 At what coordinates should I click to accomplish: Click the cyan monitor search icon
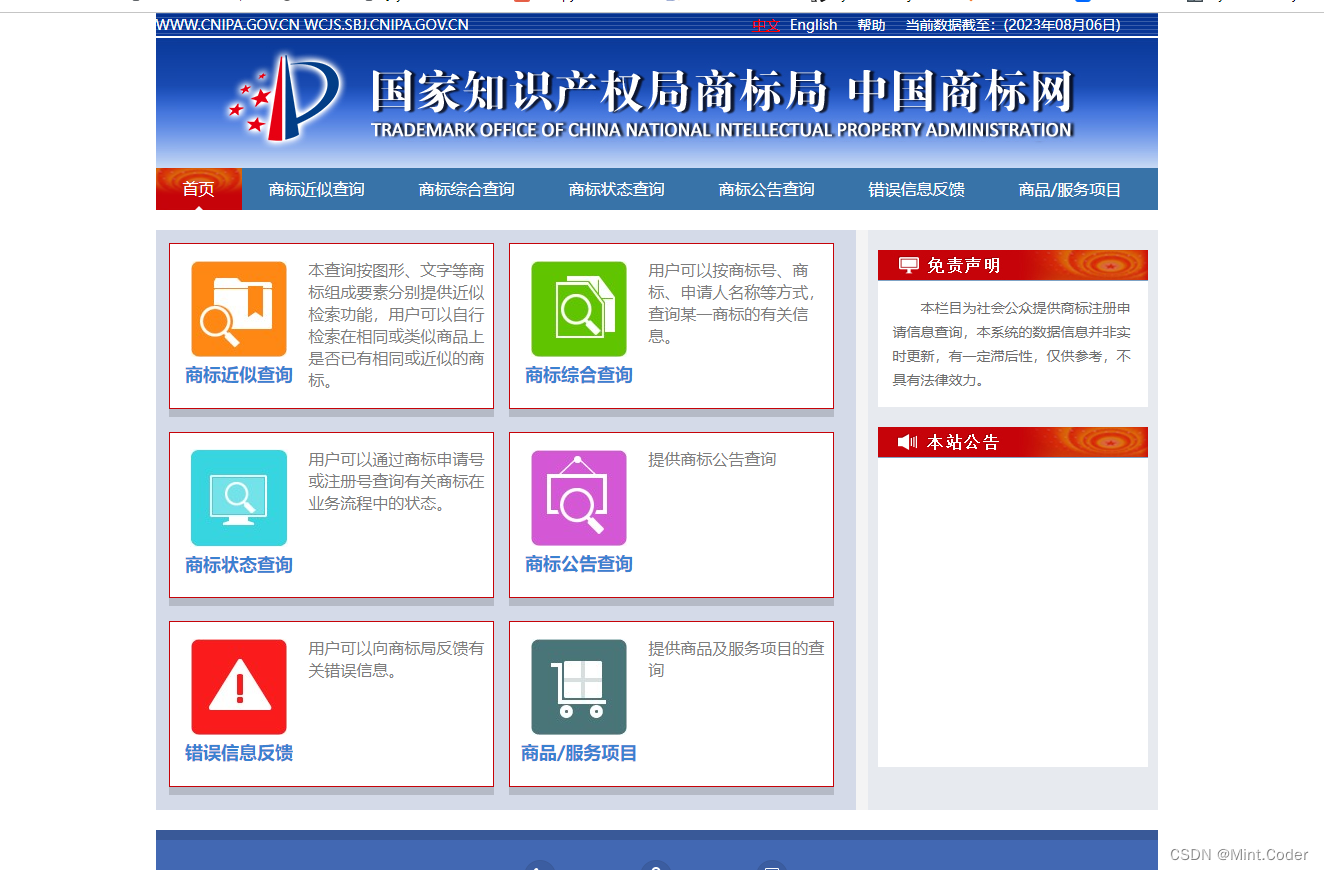pos(239,498)
